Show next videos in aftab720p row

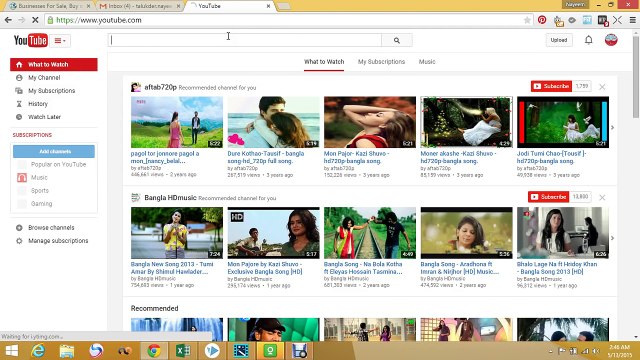[612, 128]
